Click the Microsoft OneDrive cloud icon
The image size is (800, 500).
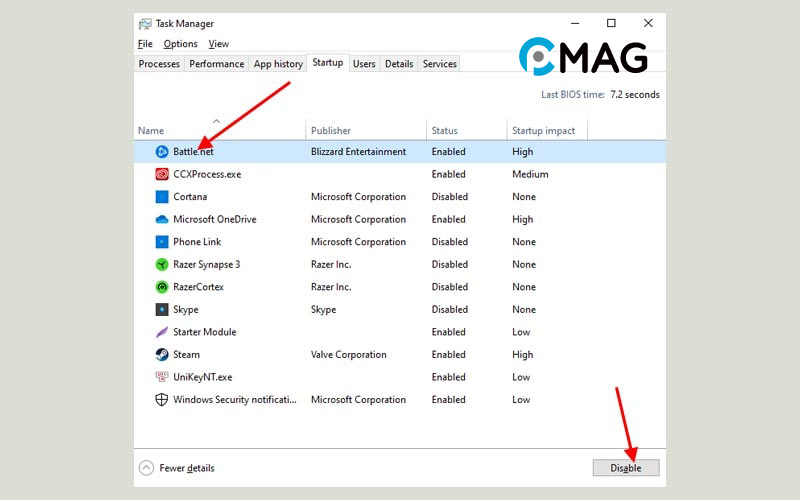pos(162,219)
